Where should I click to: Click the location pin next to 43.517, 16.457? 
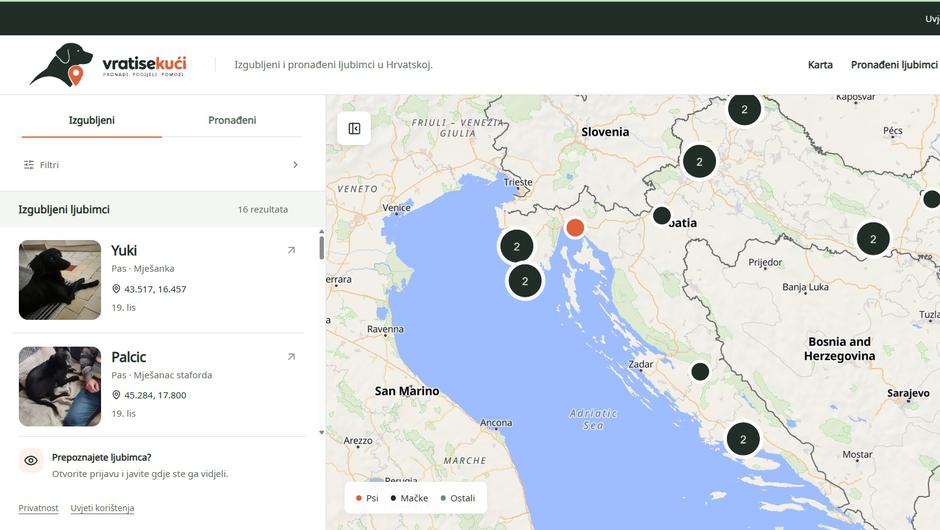pyautogui.click(x=116, y=289)
